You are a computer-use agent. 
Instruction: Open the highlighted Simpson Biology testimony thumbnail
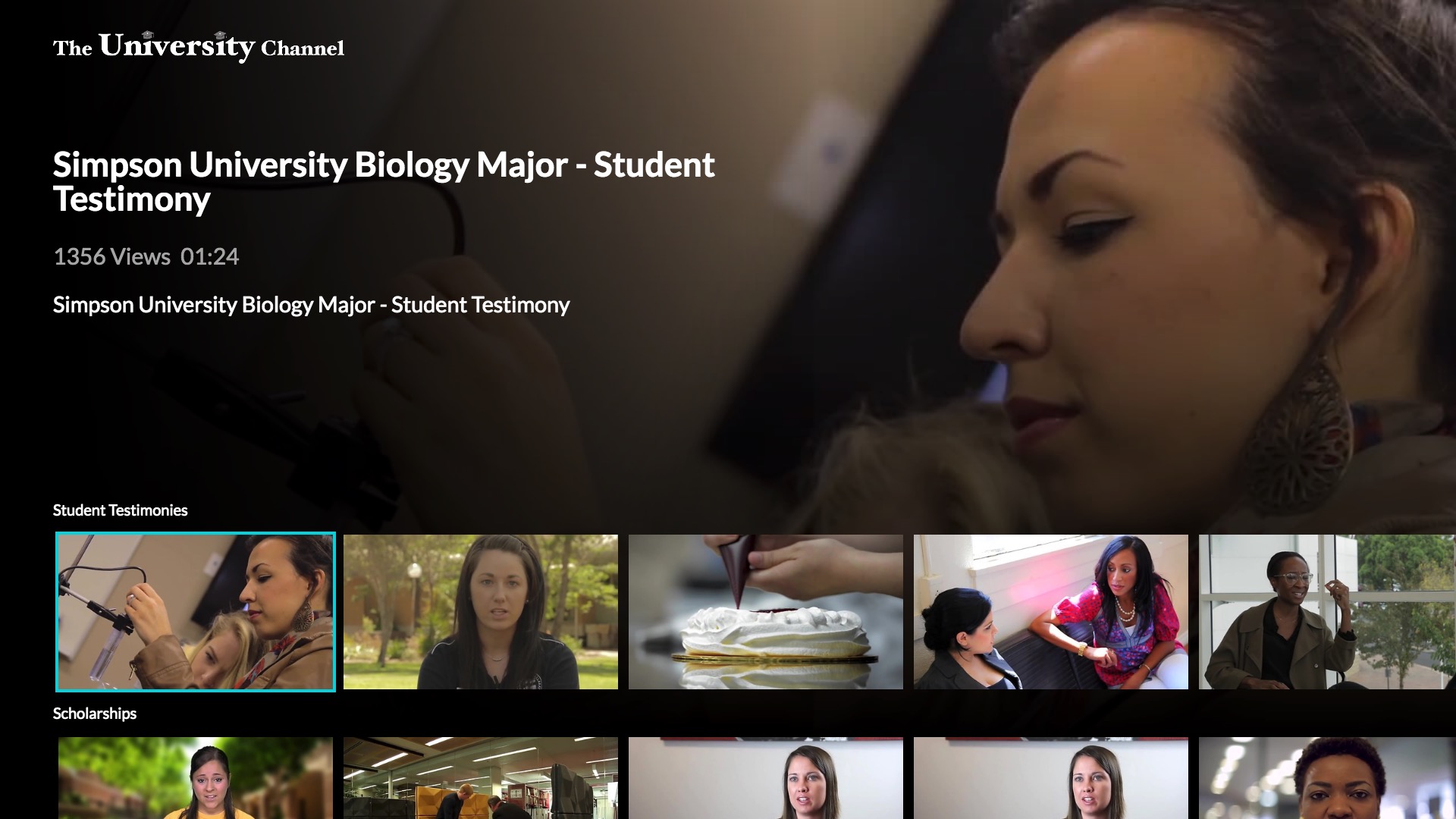(196, 612)
